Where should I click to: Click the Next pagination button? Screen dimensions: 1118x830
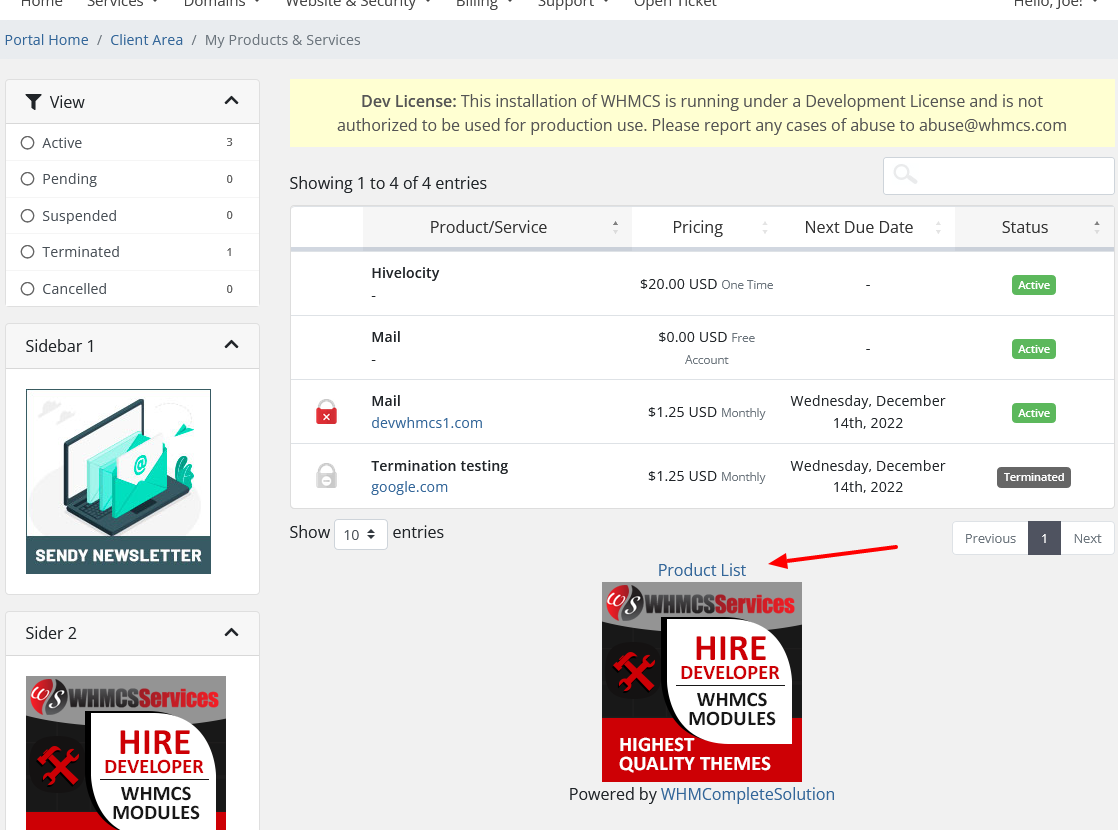(x=1087, y=538)
